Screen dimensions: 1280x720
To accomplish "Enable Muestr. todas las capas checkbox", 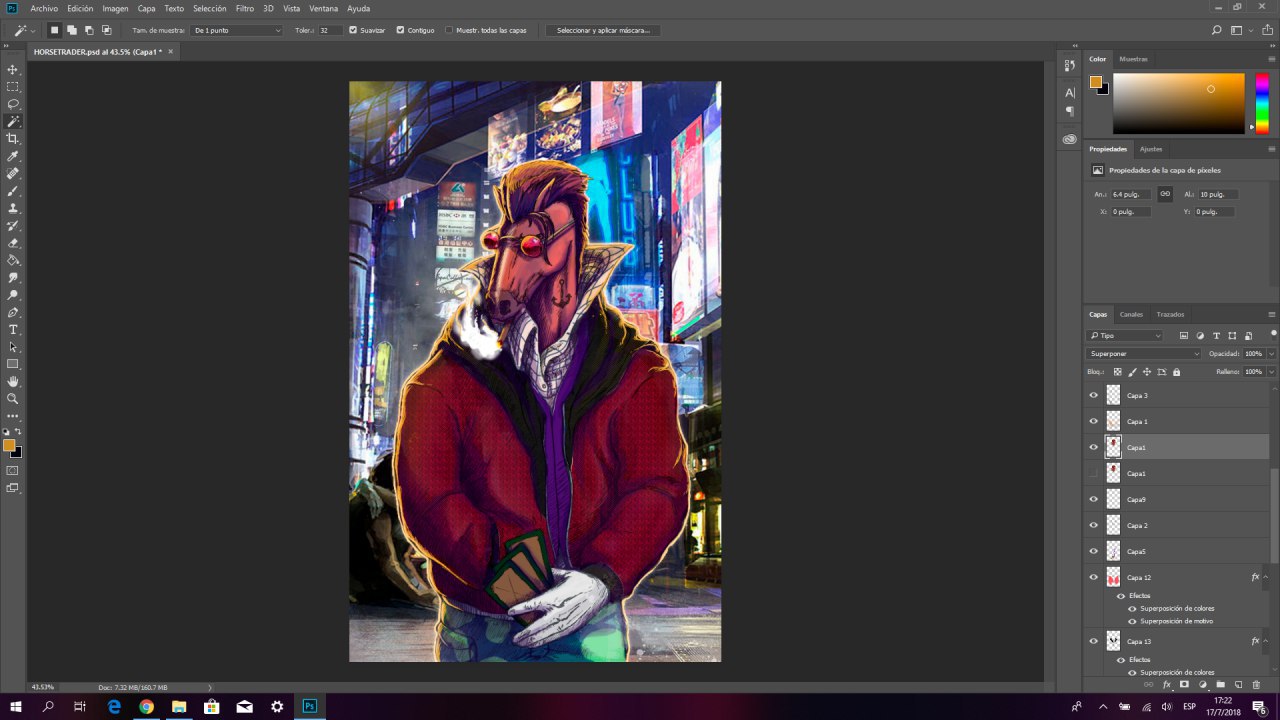I will [x=448, y=30].
